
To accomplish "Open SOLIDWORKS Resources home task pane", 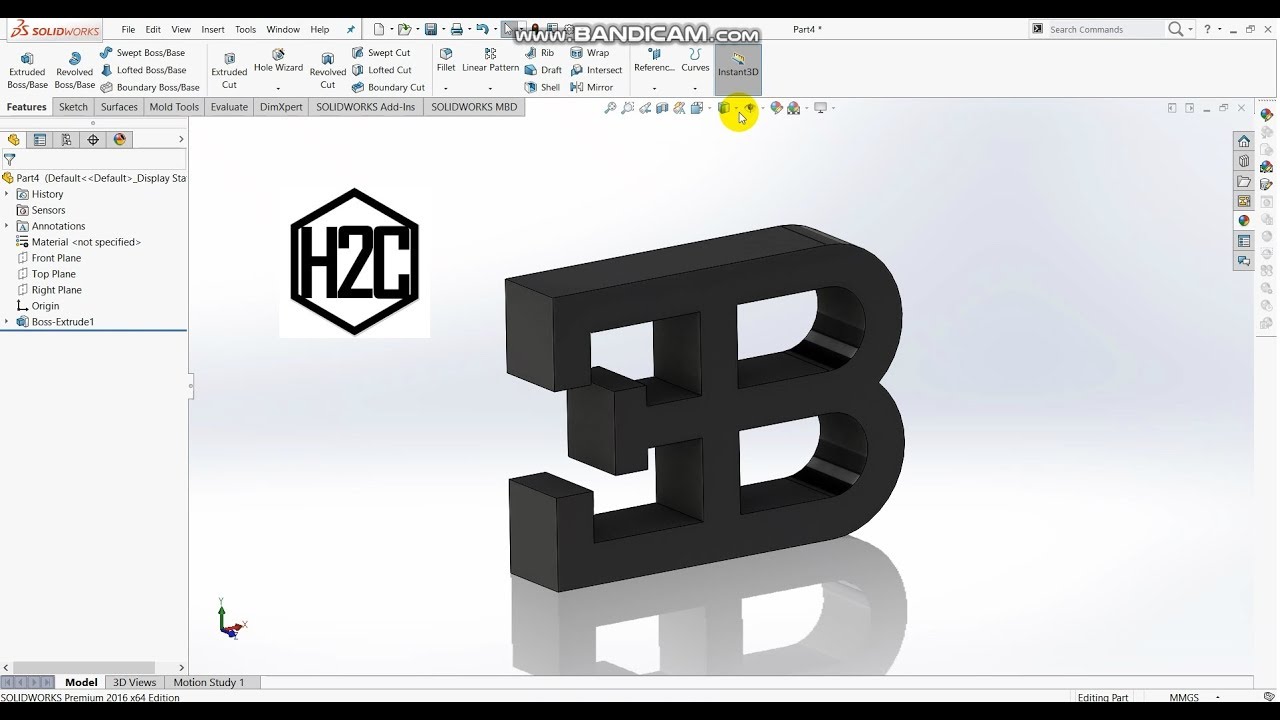I will pos(1244,141).
